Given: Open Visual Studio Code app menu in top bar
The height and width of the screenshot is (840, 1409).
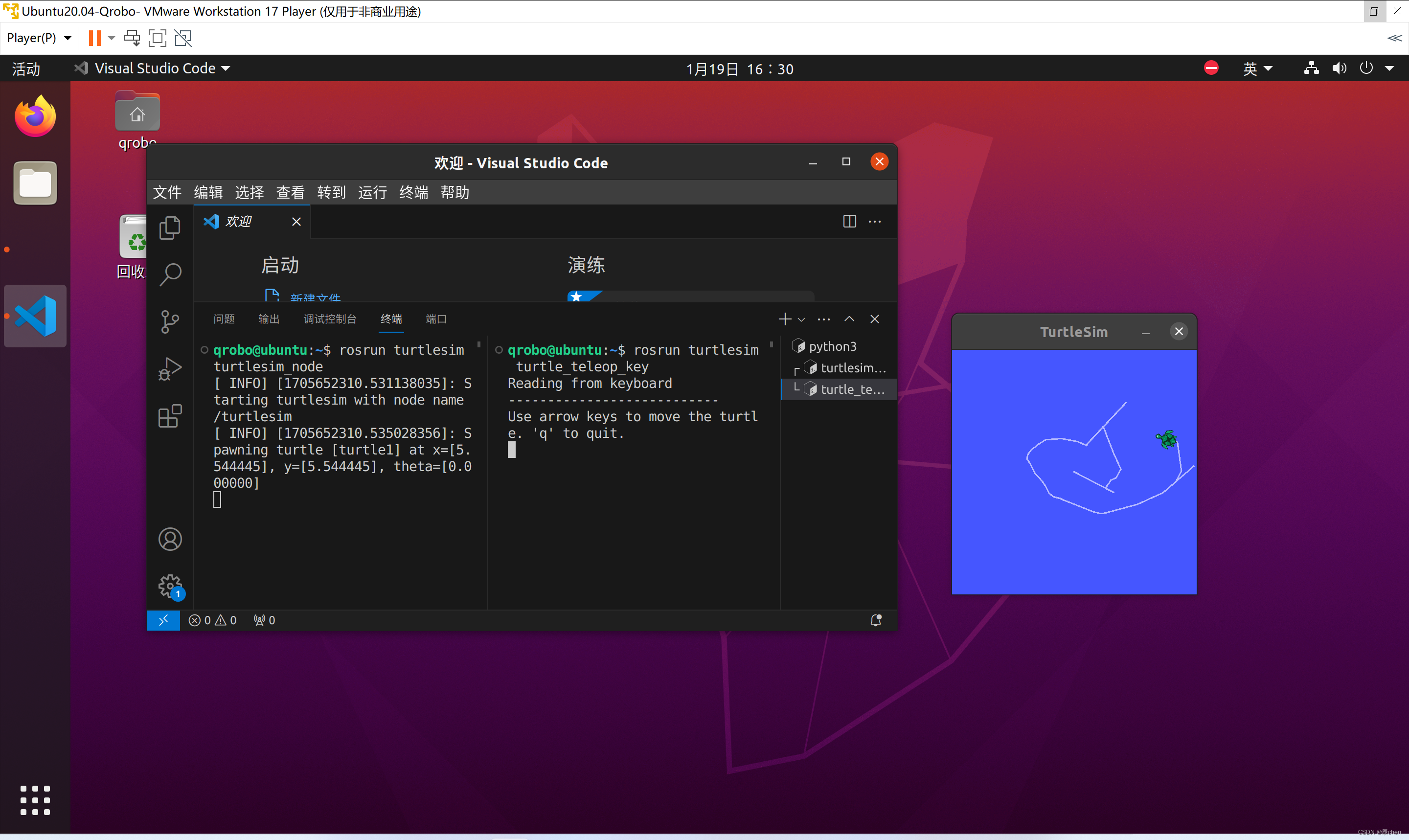Looking at the screenshot, I should point(152,68).
